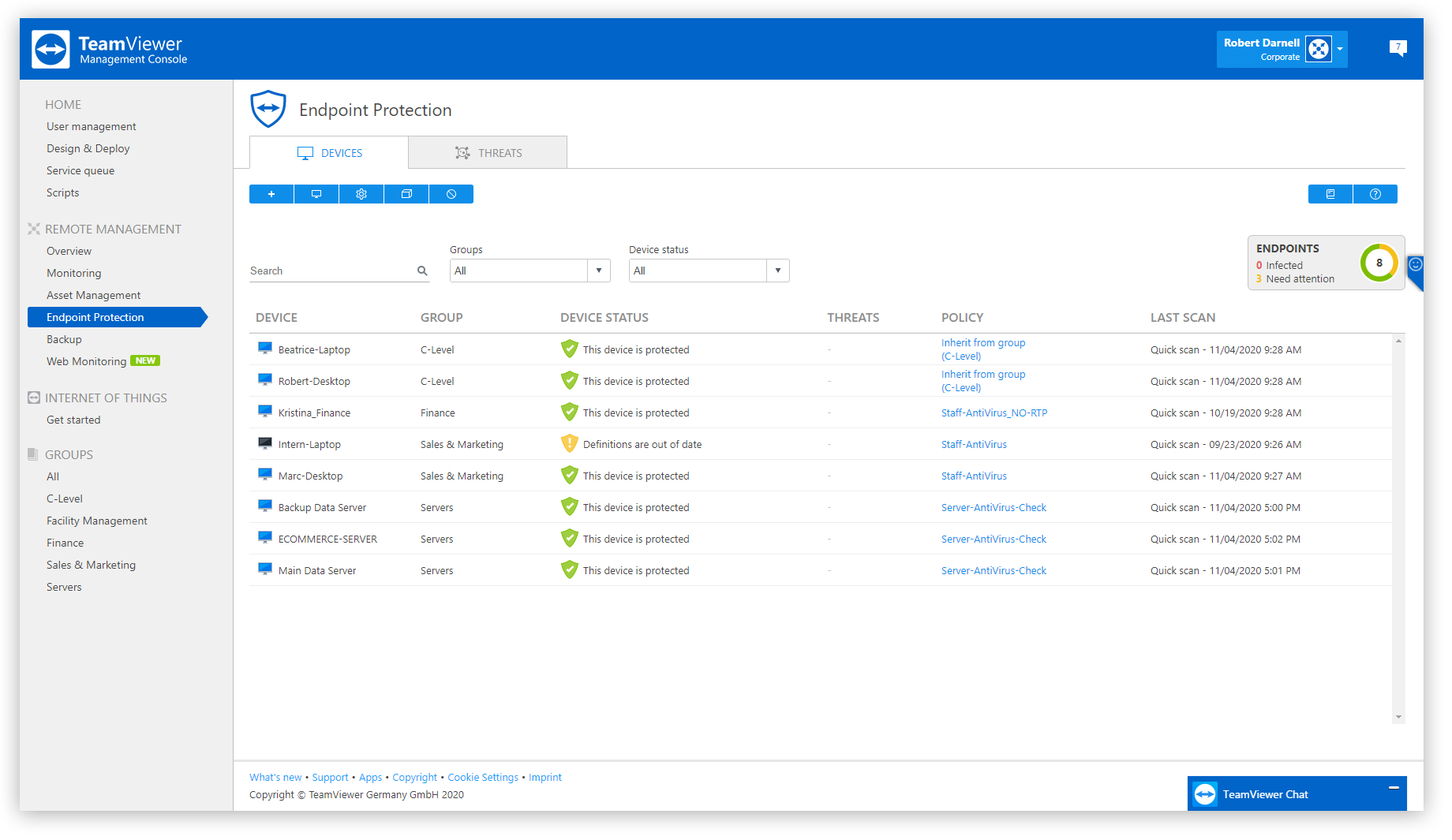Click the Intern-Laptop offline computer icon

point(265,442)
